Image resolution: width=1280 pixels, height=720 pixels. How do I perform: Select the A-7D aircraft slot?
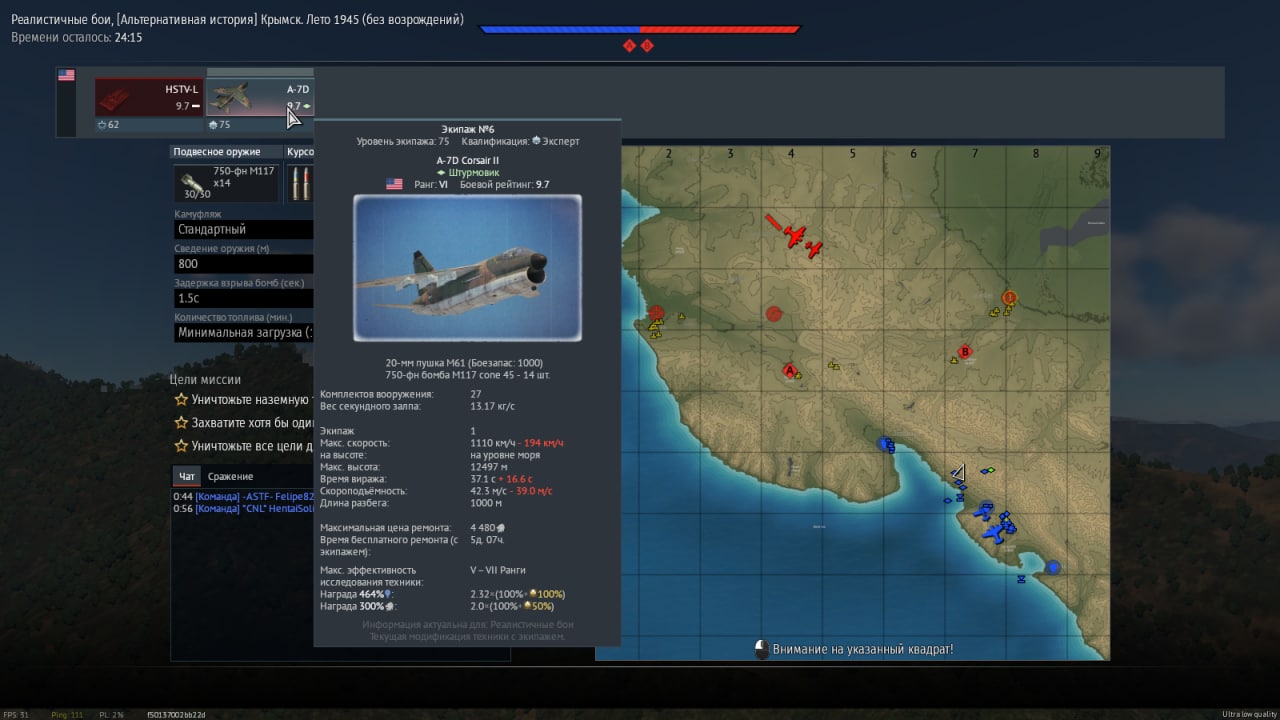click(260, 98)
